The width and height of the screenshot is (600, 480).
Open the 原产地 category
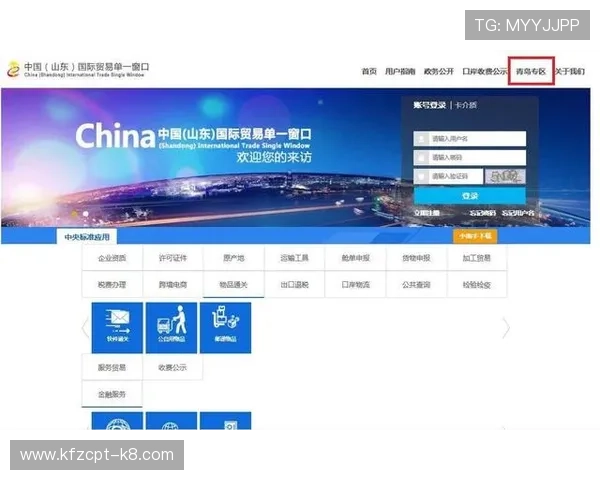coord(233,258)
